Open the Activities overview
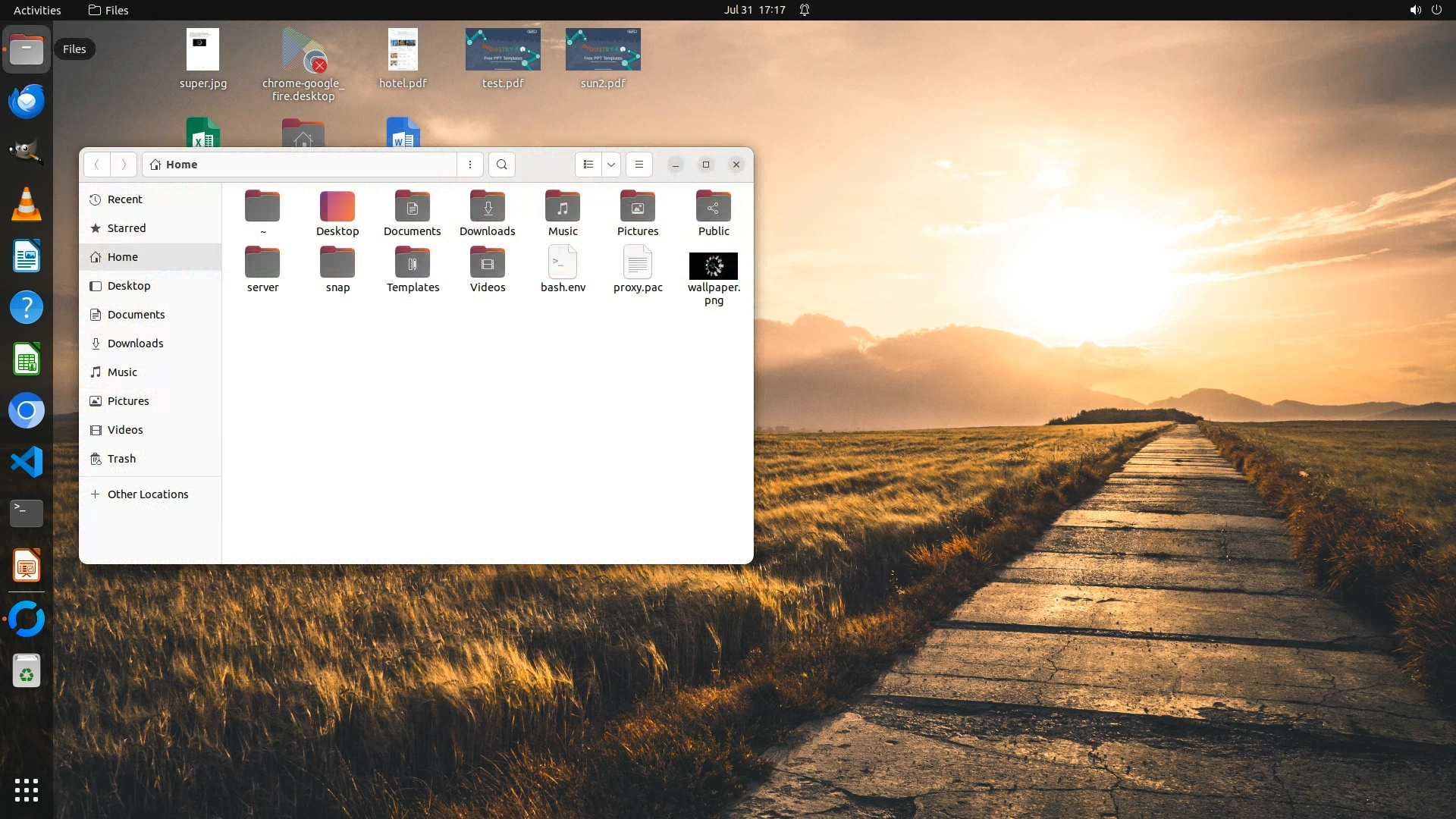The image size is (1456, 819). tap(37, 10)
